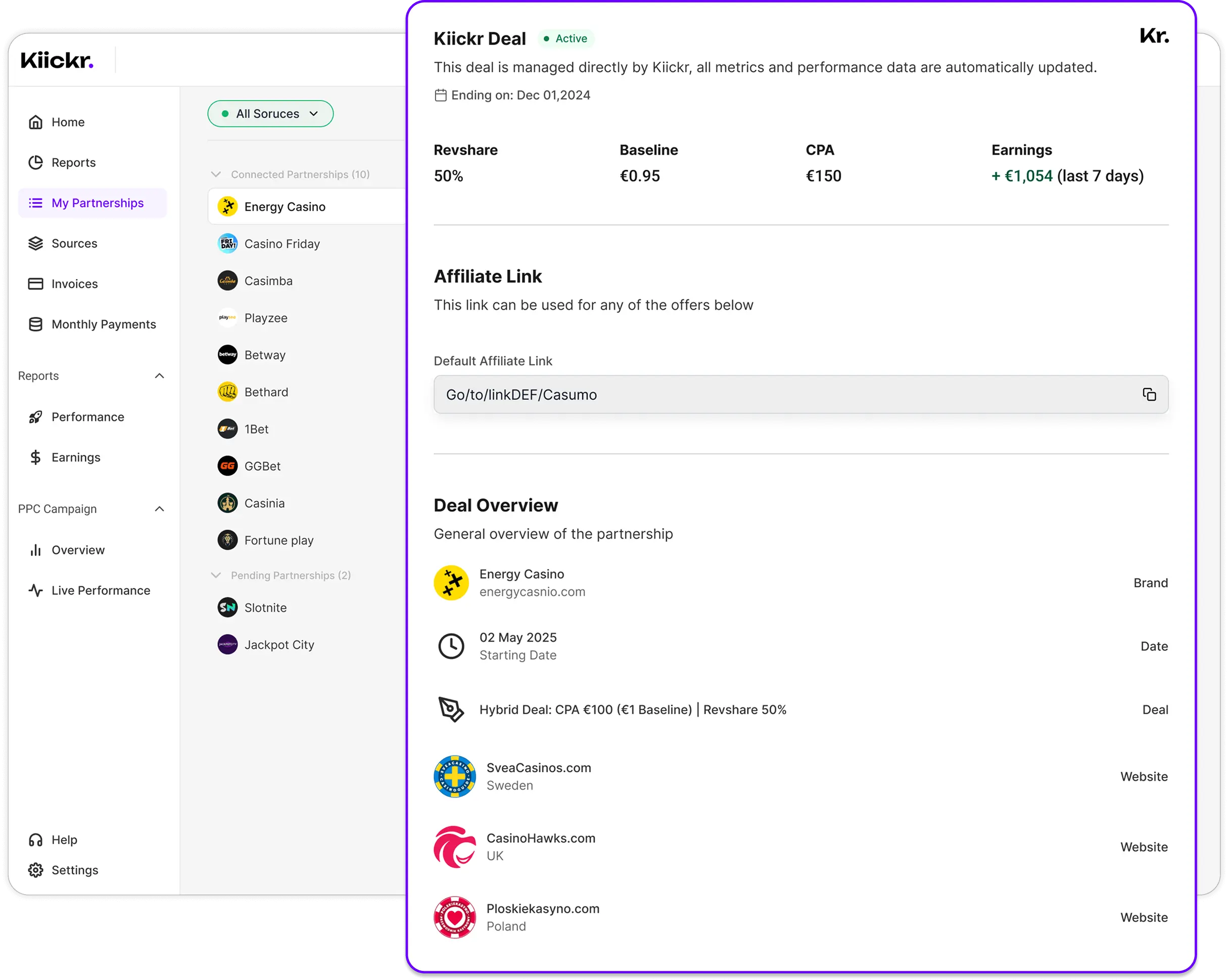Open Reports via the pie chart icon
1229x980 pixels.
click(x=35, y=162)
